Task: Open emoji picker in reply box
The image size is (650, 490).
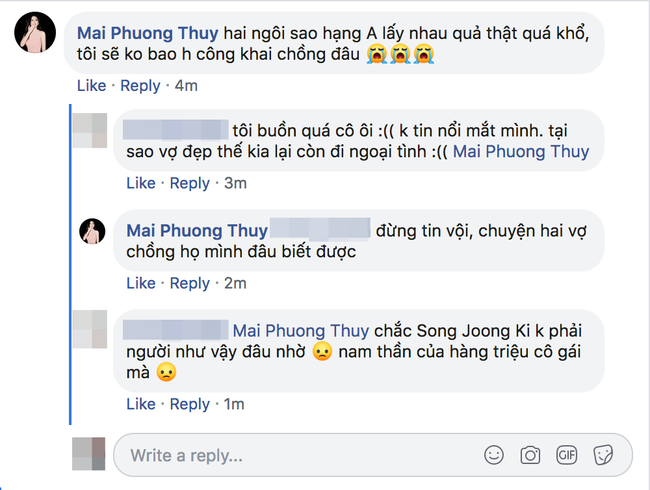Action: [x=494, y=455]
